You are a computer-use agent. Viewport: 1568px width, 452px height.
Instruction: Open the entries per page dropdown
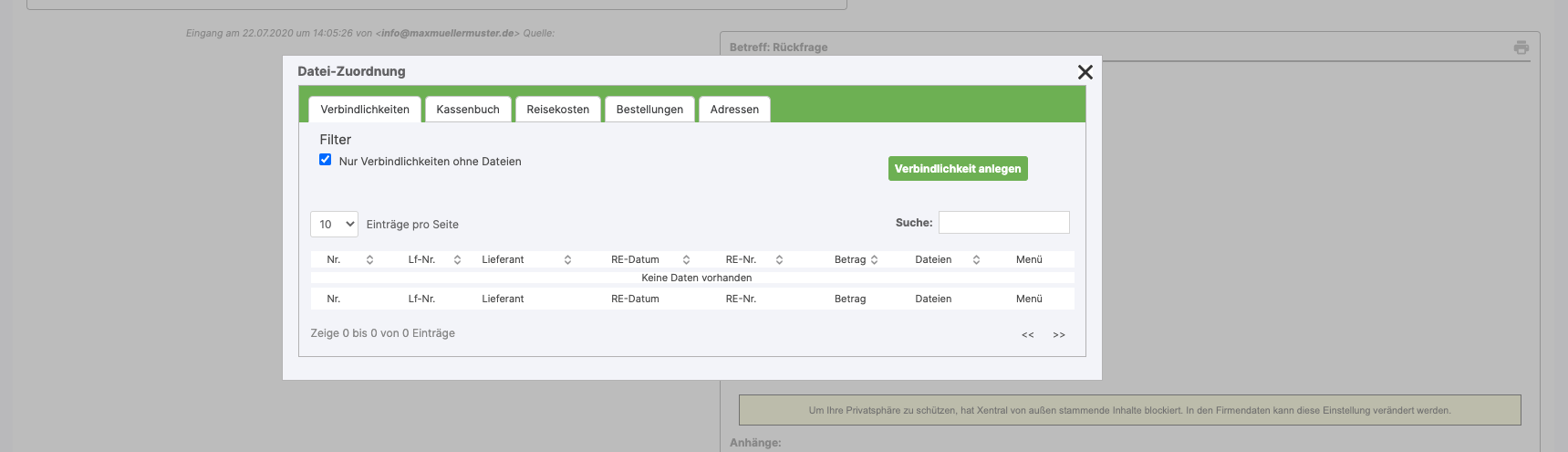pos(334,225)
